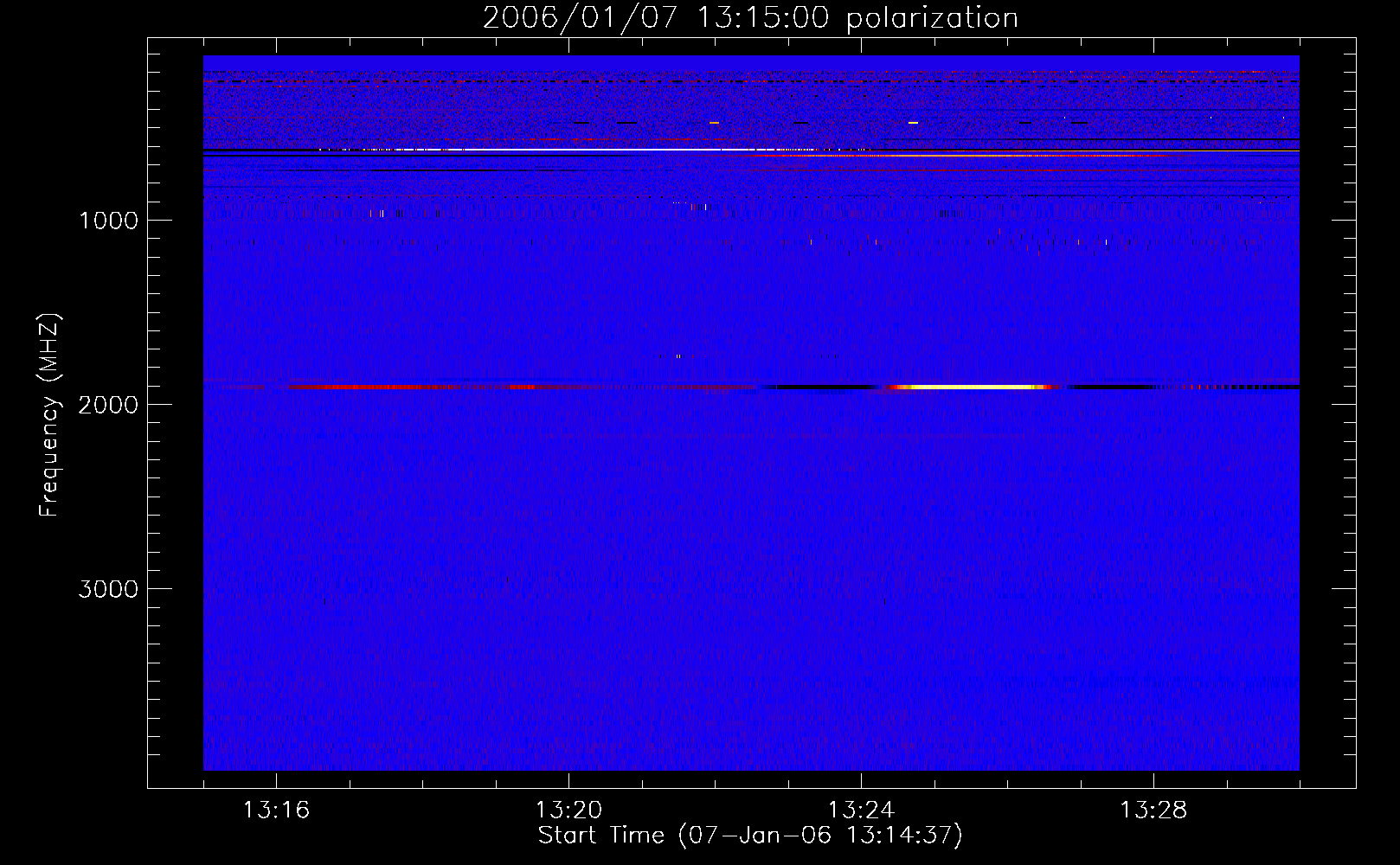Click the "13:20" time tick label
The image size is (1400, 865).
tap(568, 811)
